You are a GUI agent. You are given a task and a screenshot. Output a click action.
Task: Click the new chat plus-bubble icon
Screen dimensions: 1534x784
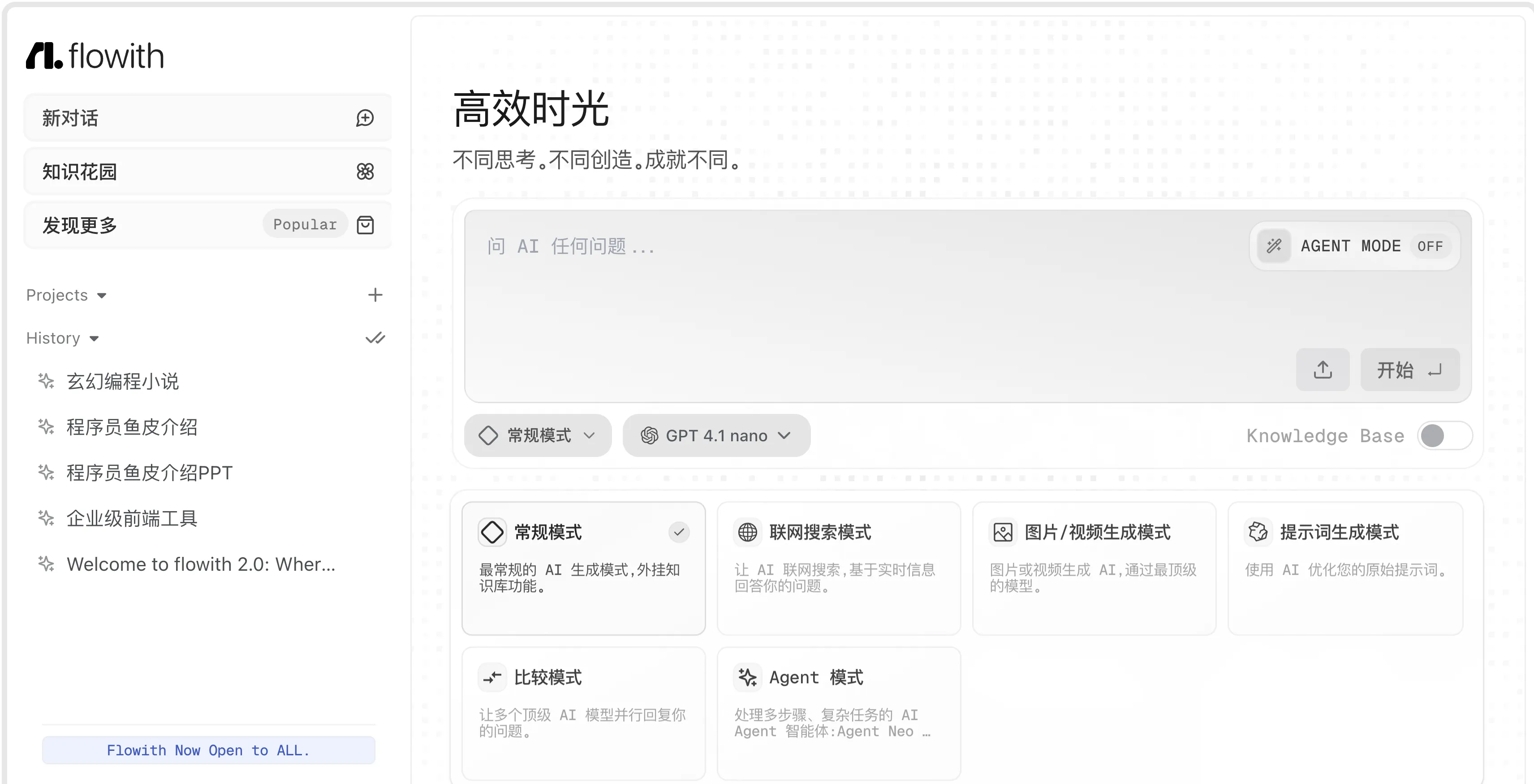(x=365, y=118)
